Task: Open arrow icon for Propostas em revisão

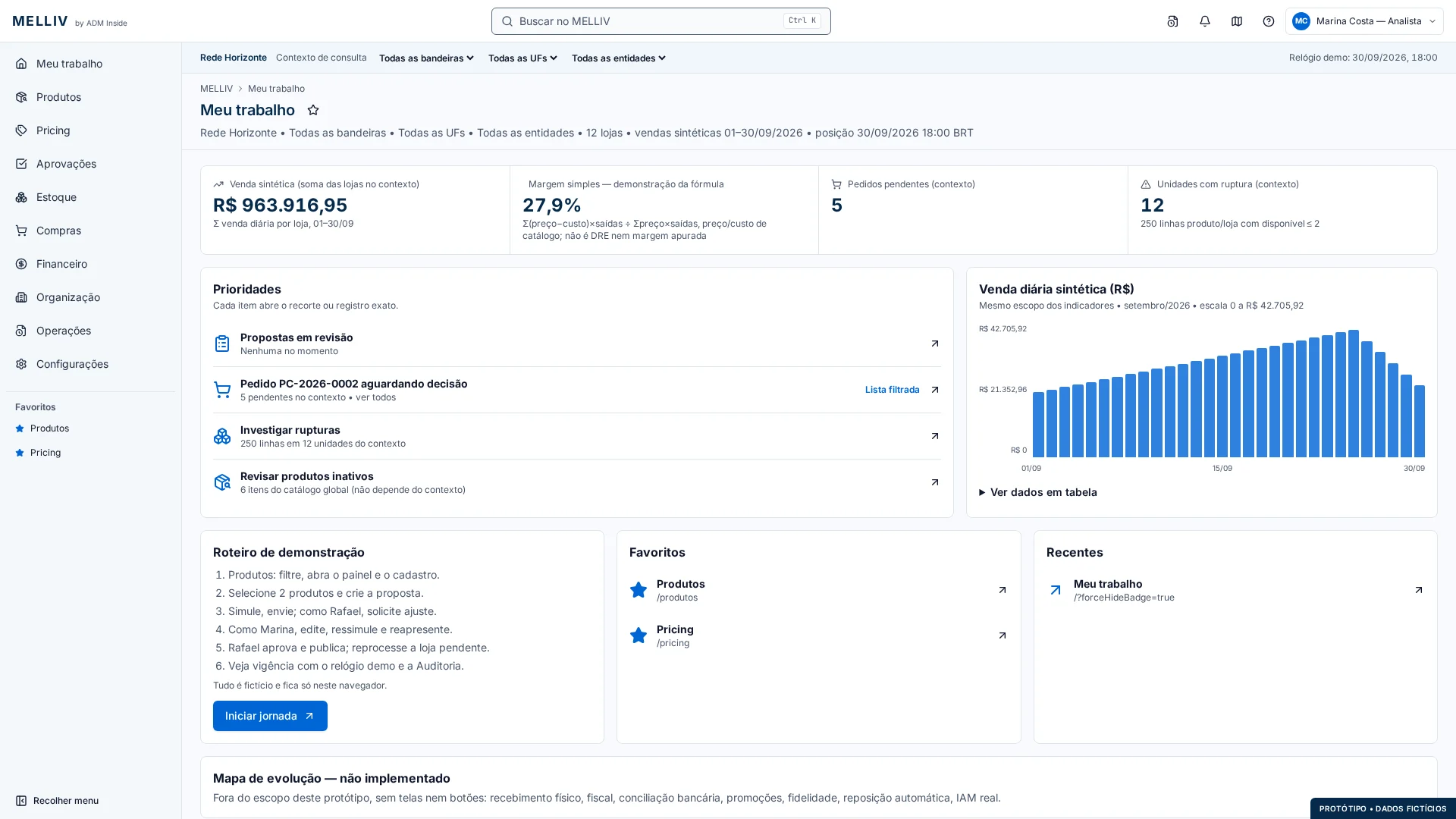Action: tap(934, 344)
